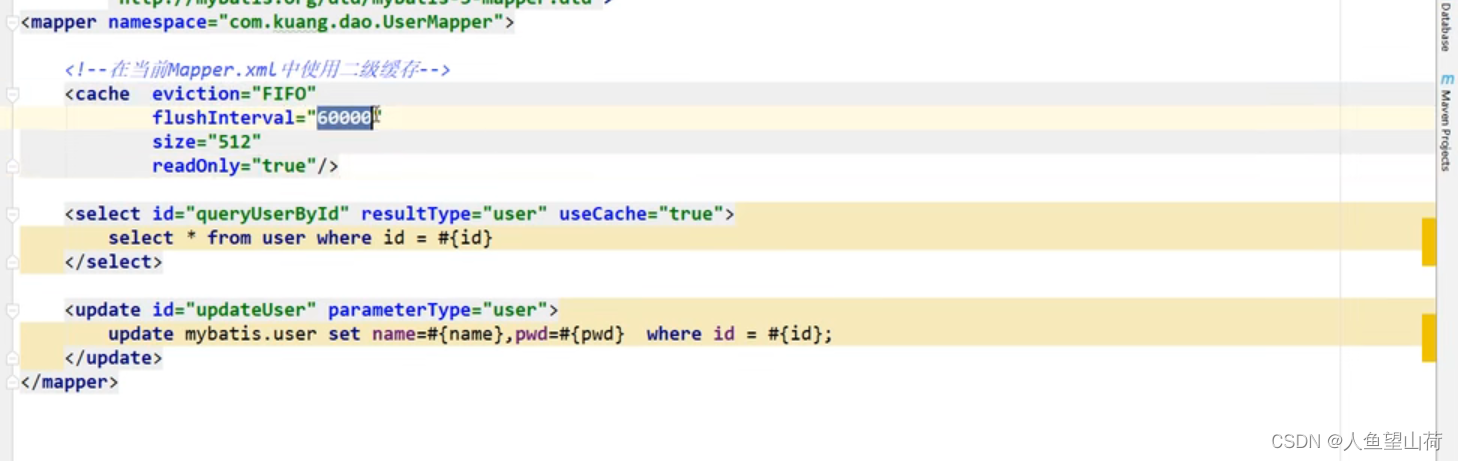
Task: Collapse the update updateUser fold marker
Action: point(12,310)
